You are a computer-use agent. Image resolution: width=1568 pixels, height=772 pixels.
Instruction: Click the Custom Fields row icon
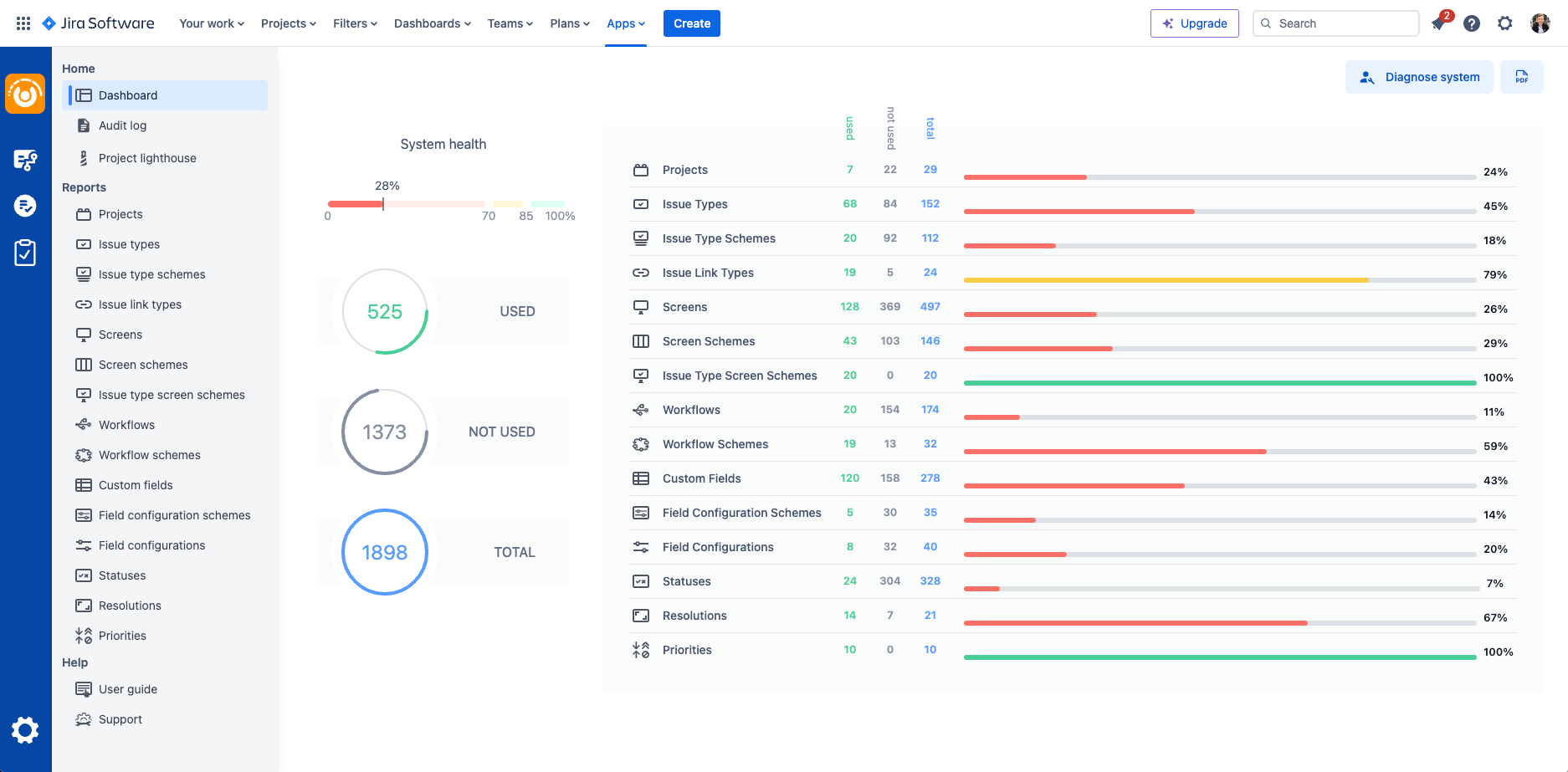[x=641, y=478]
